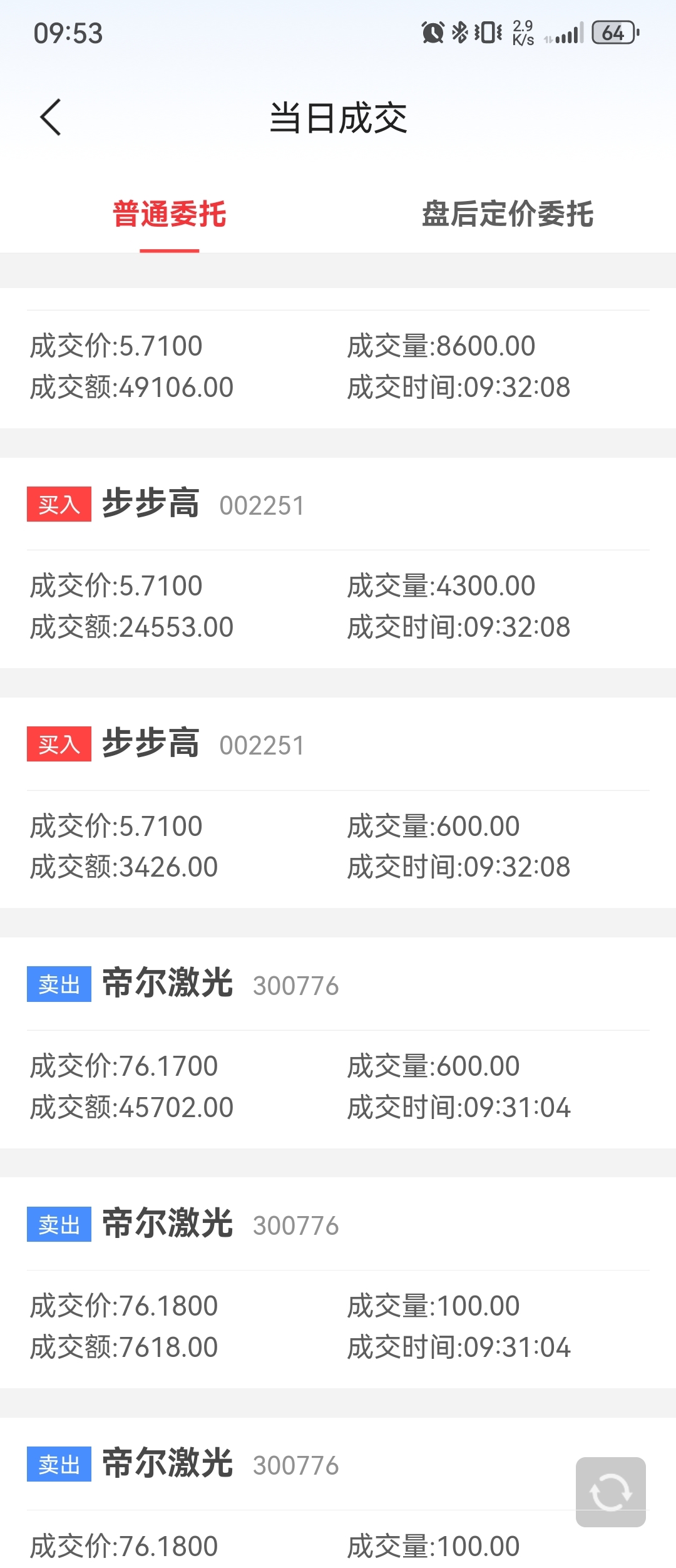Open 步步高 trade with 成交量 600.00
This screenshot has width=676, height=1568.
tap(338, 803)
